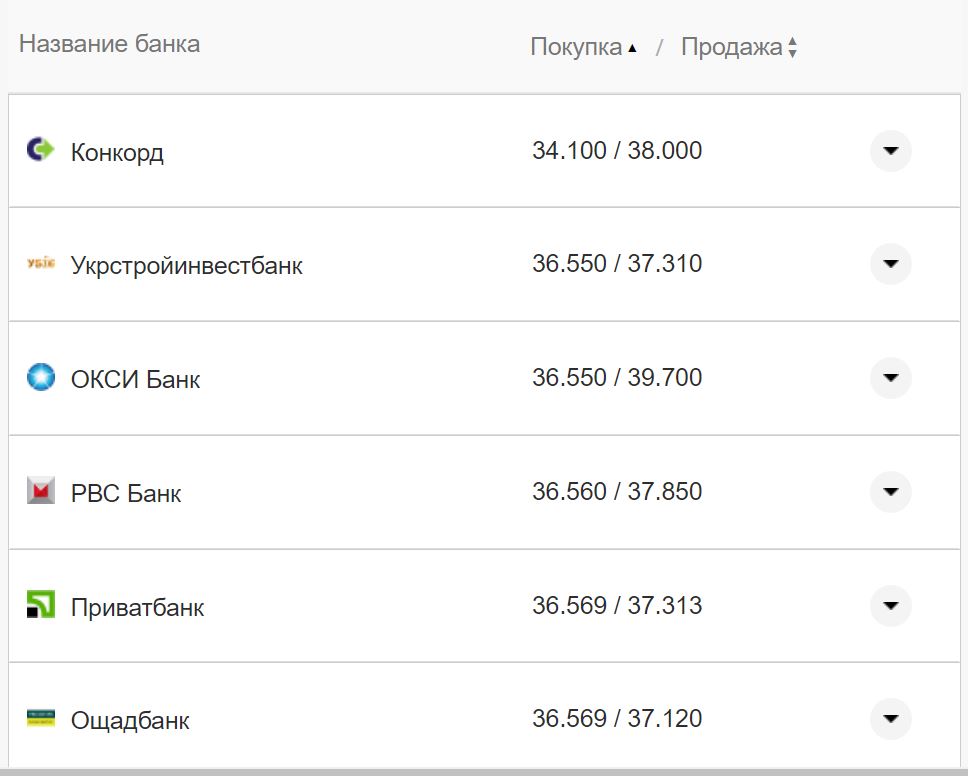968x776 pixels.
Task: Toggle sort order on Продажа column
Action: [x=791, y=46]
